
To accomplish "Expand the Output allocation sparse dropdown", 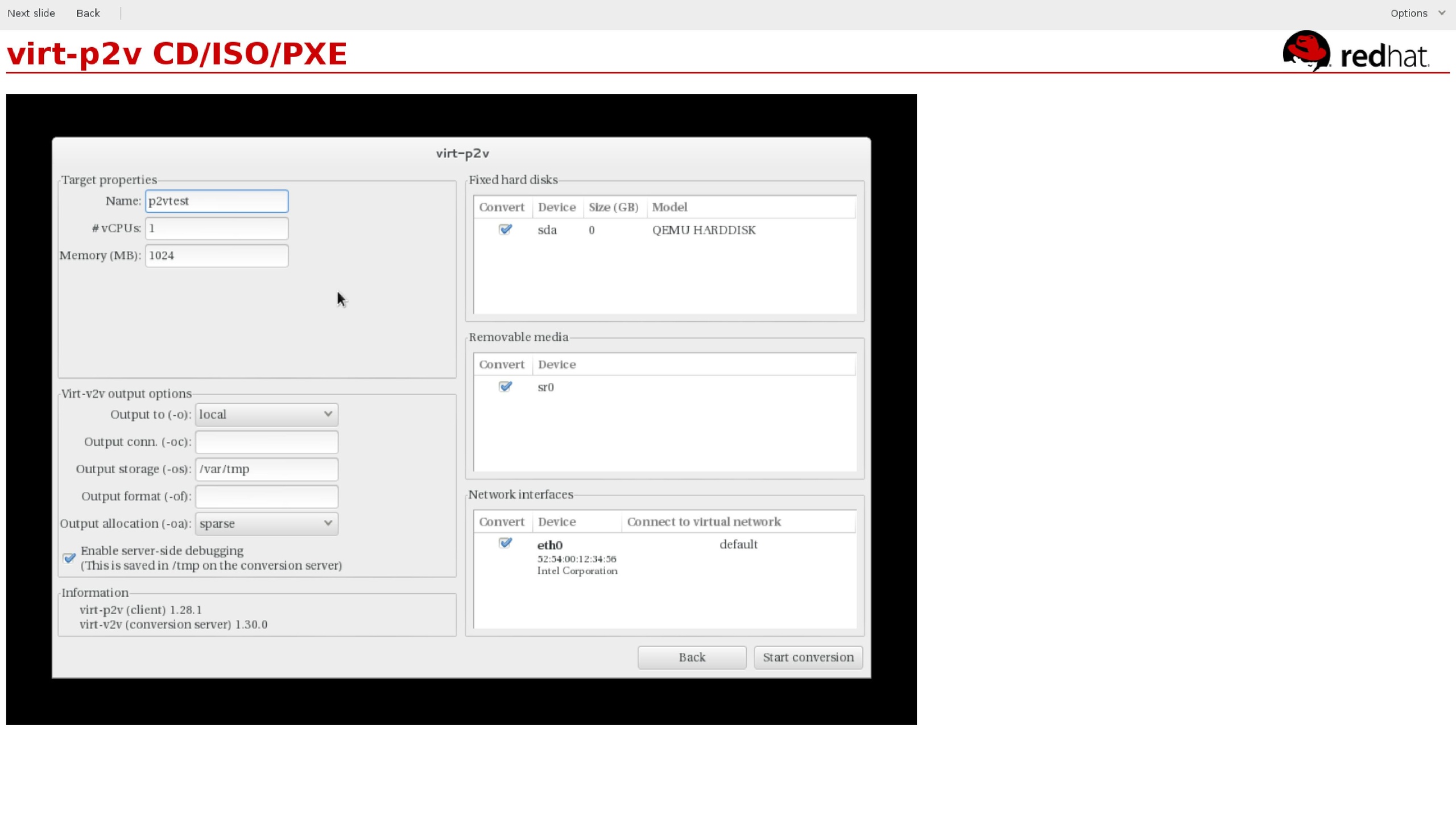I will [266, 524].
